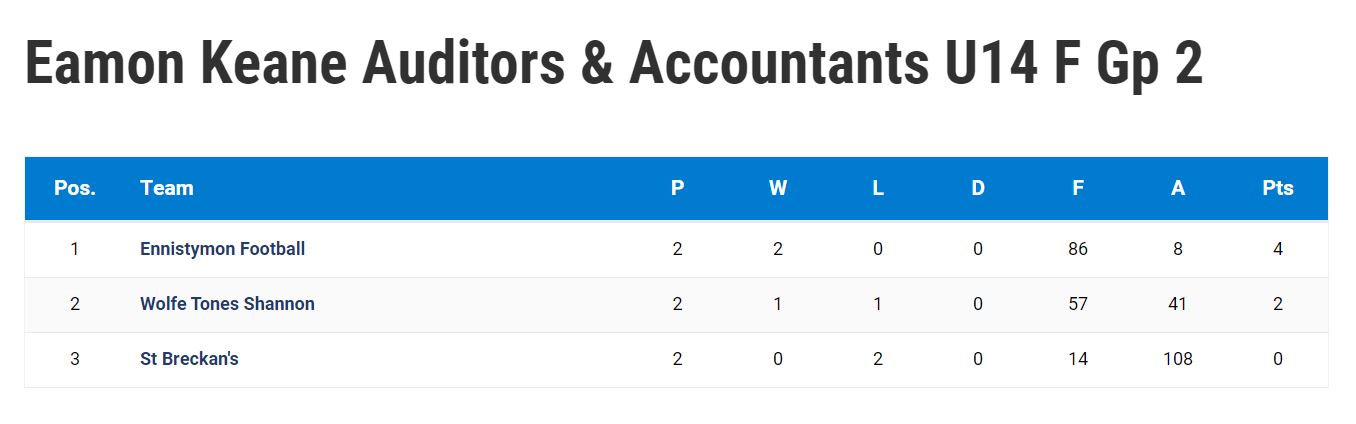Screen dimensions: 1356x424
Task: Select Ennistymon Football's for score 86
Action: (x=1078, y=249)
